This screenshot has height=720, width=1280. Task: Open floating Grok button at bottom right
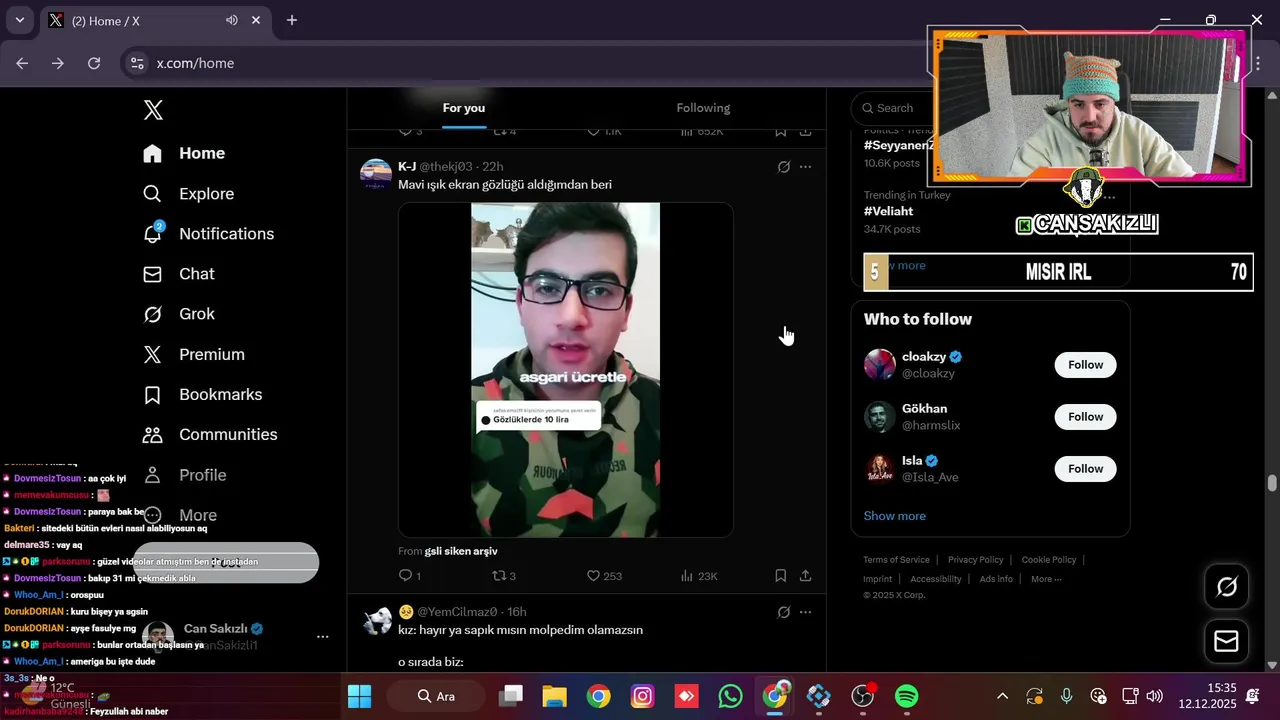coord(1226,587)
